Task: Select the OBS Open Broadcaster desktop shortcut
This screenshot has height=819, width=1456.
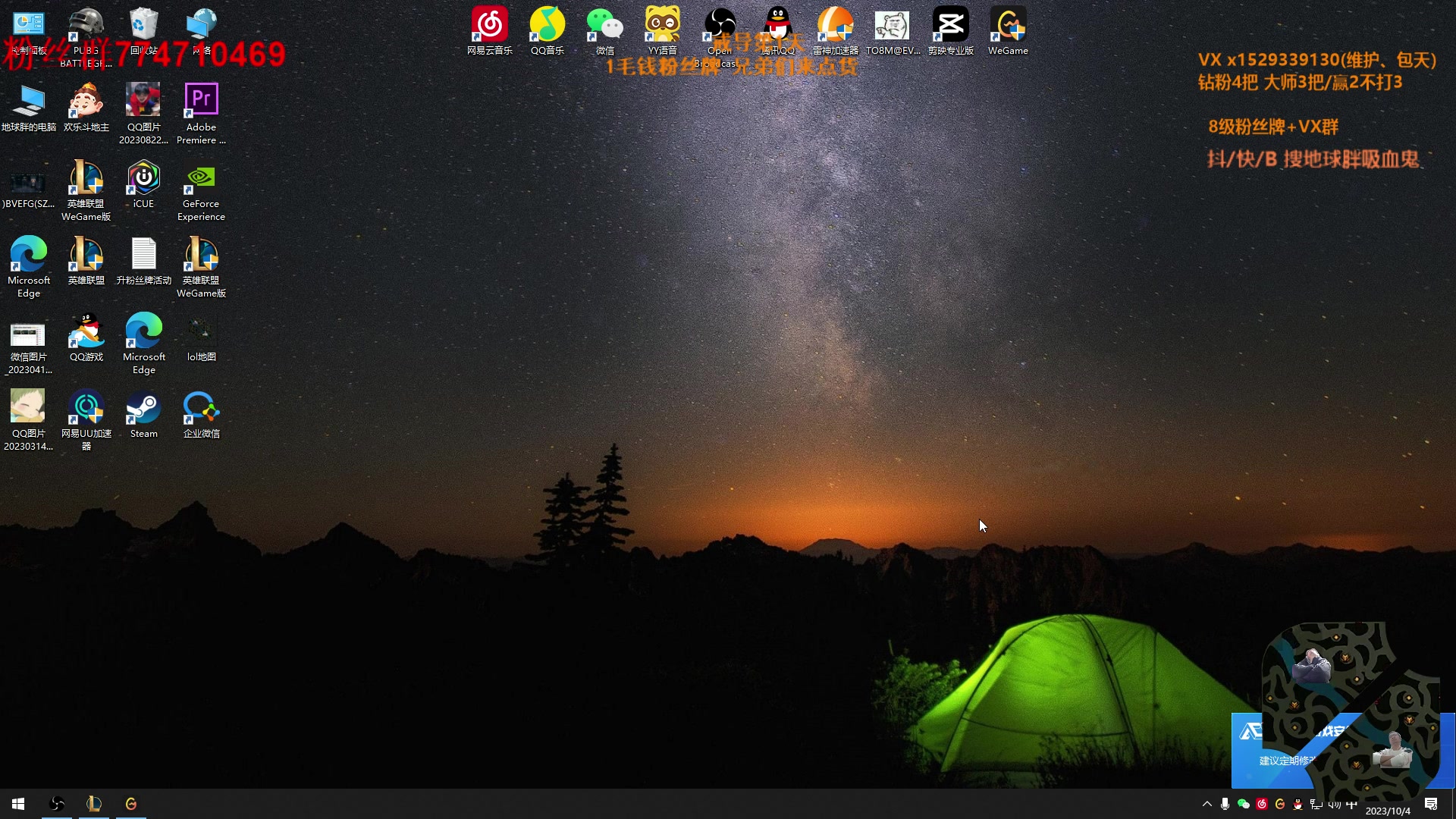Action: [720, 35]
